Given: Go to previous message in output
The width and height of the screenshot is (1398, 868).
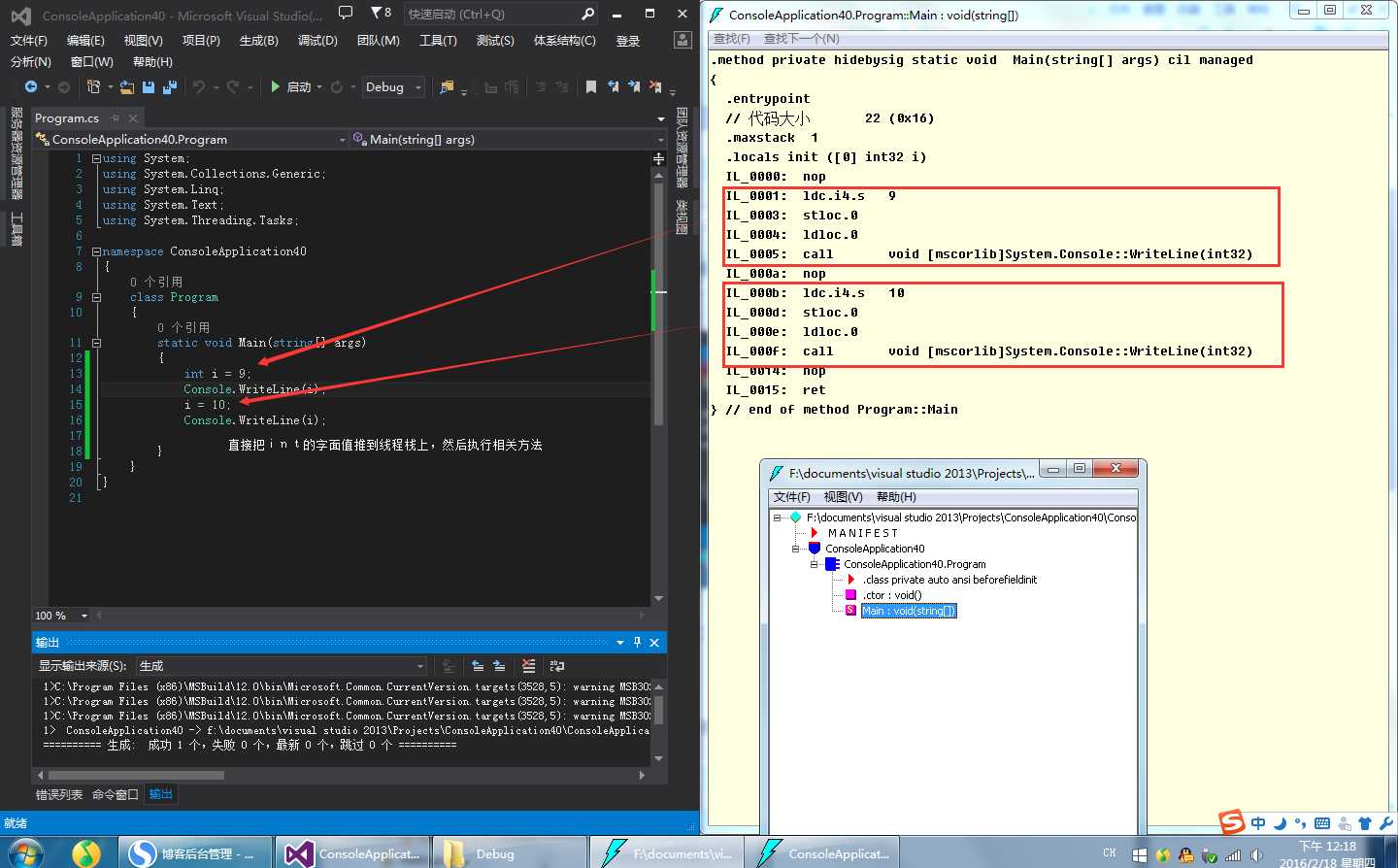Looking at the screenshot, I should coord(478,666).
